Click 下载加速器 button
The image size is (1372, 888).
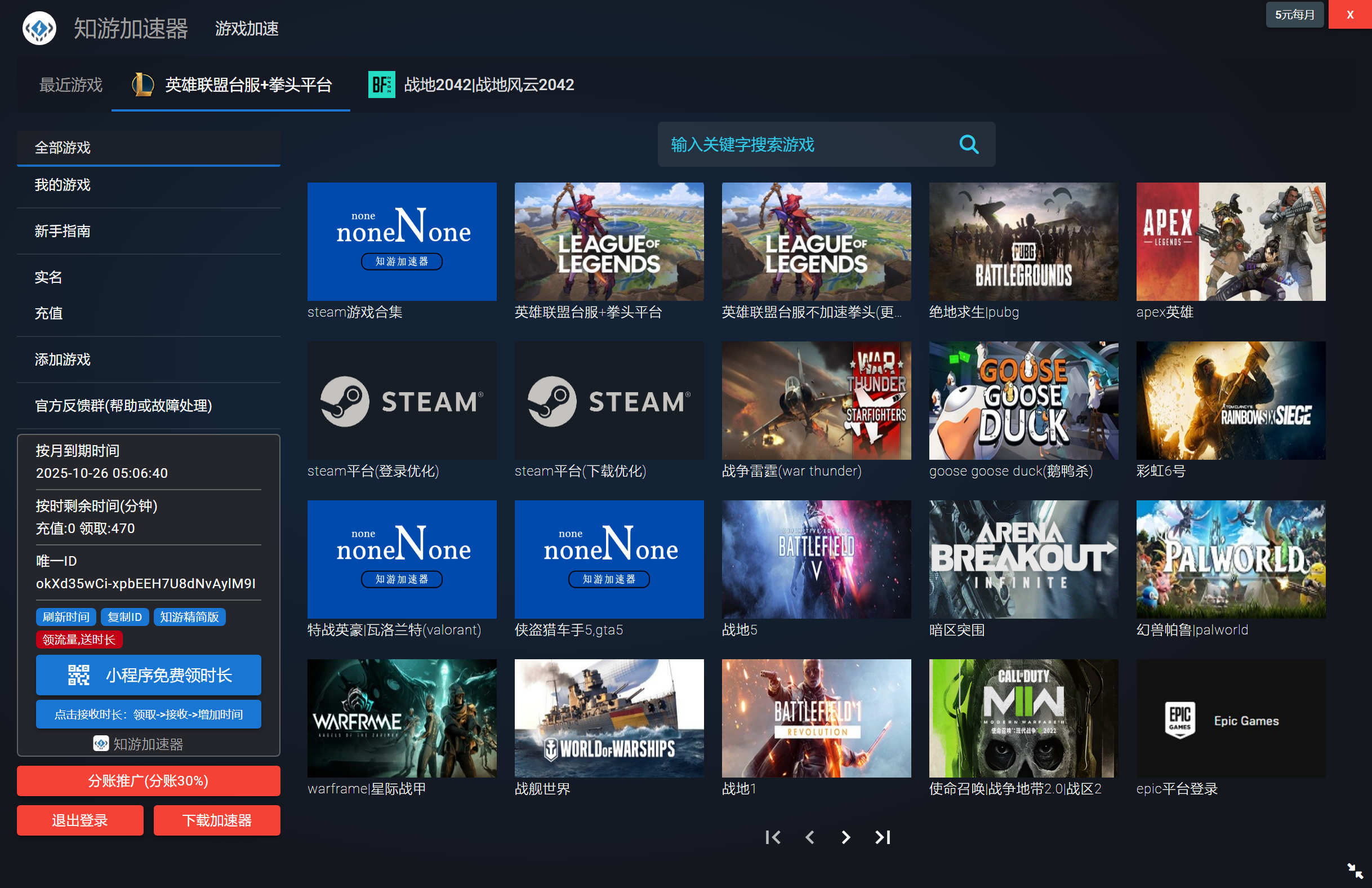[217, 820]
